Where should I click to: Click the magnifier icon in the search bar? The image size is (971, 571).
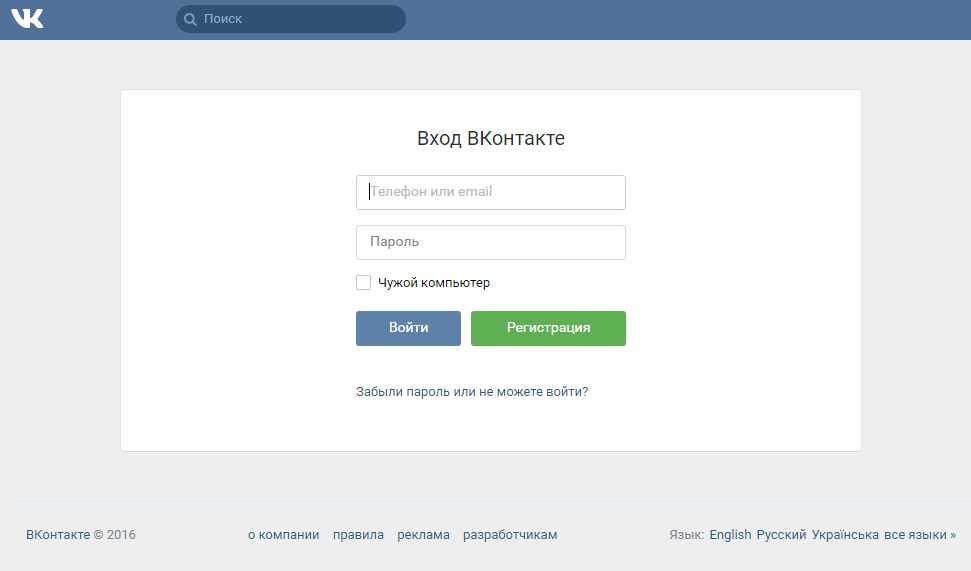point(190,19)
